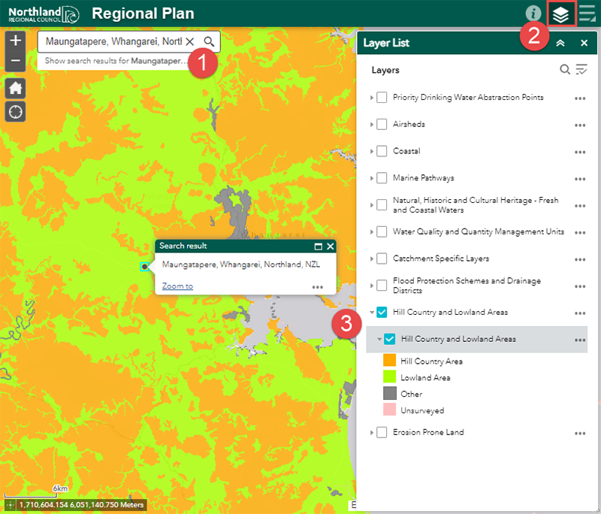Collapse the Layer List panel
601x514 pixels.
pyautogui.click(x=560, y=43)
